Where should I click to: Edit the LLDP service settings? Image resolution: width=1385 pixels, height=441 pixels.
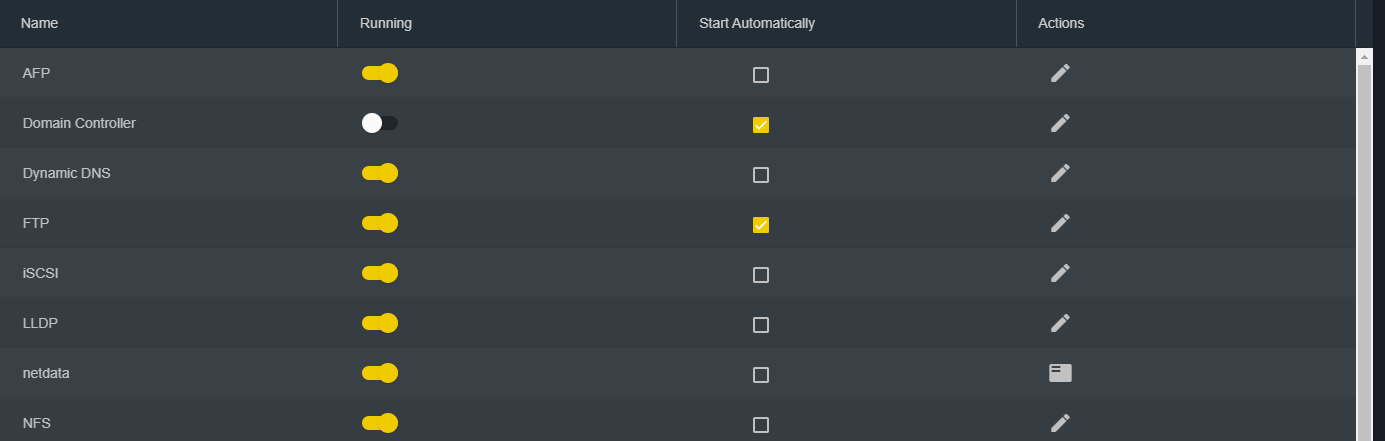(x=1060, y=323)
